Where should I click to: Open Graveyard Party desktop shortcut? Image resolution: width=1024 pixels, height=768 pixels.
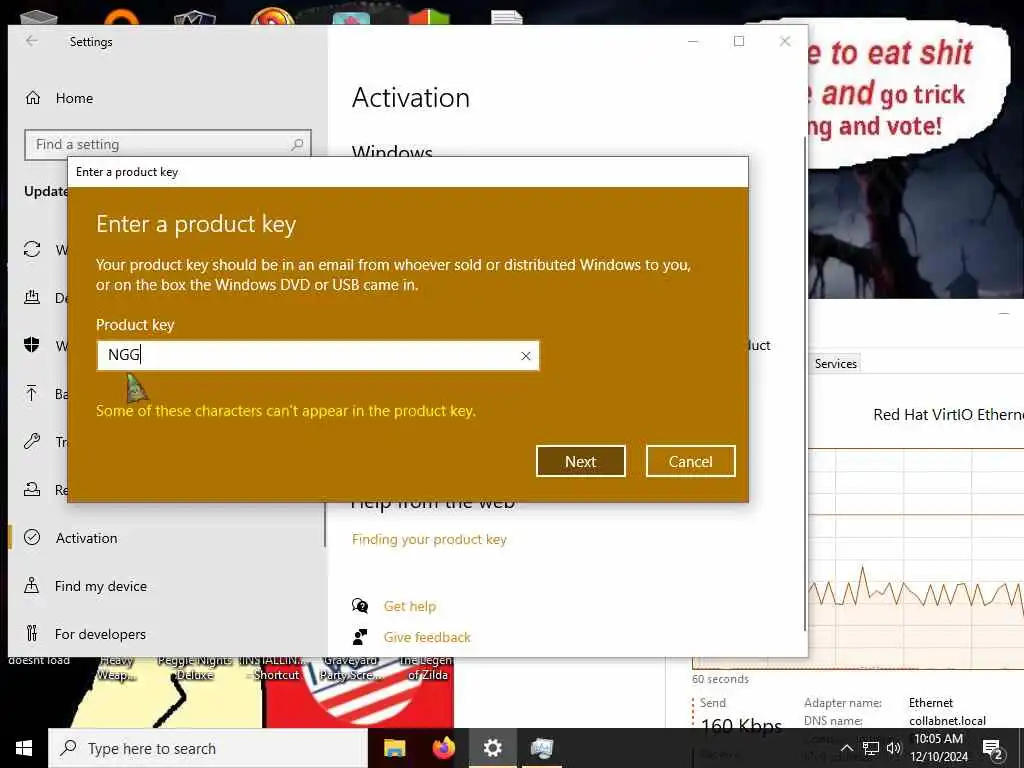(351, 668)
